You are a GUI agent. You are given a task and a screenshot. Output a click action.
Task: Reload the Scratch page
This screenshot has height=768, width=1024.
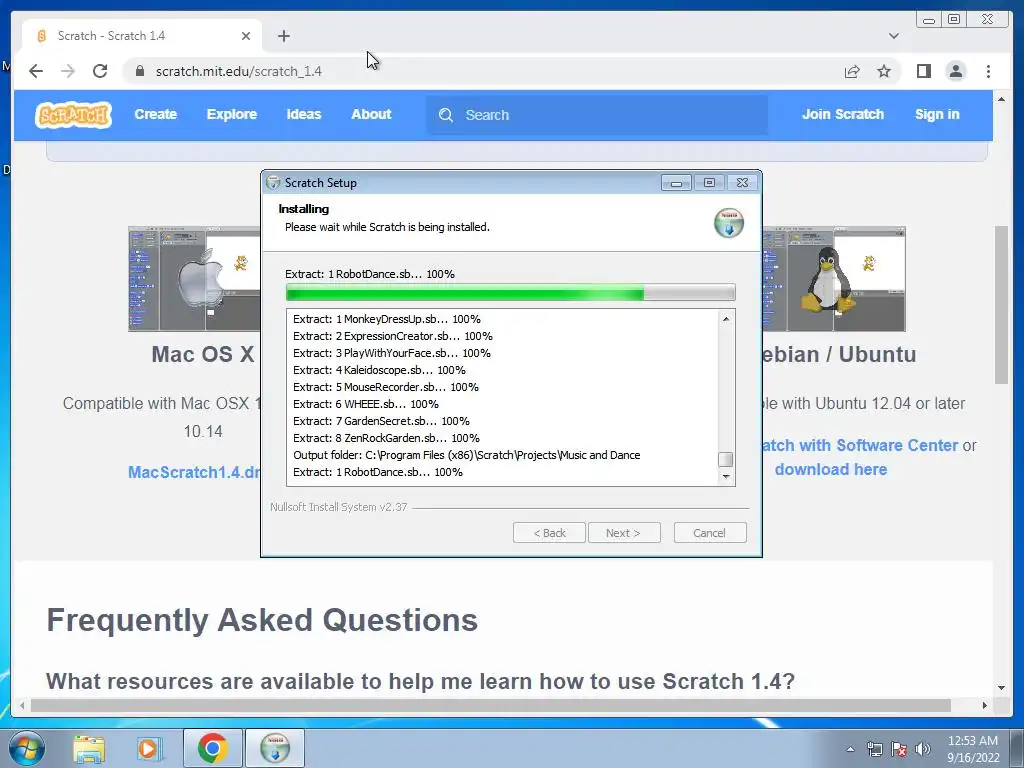click(x=100, y=71)
